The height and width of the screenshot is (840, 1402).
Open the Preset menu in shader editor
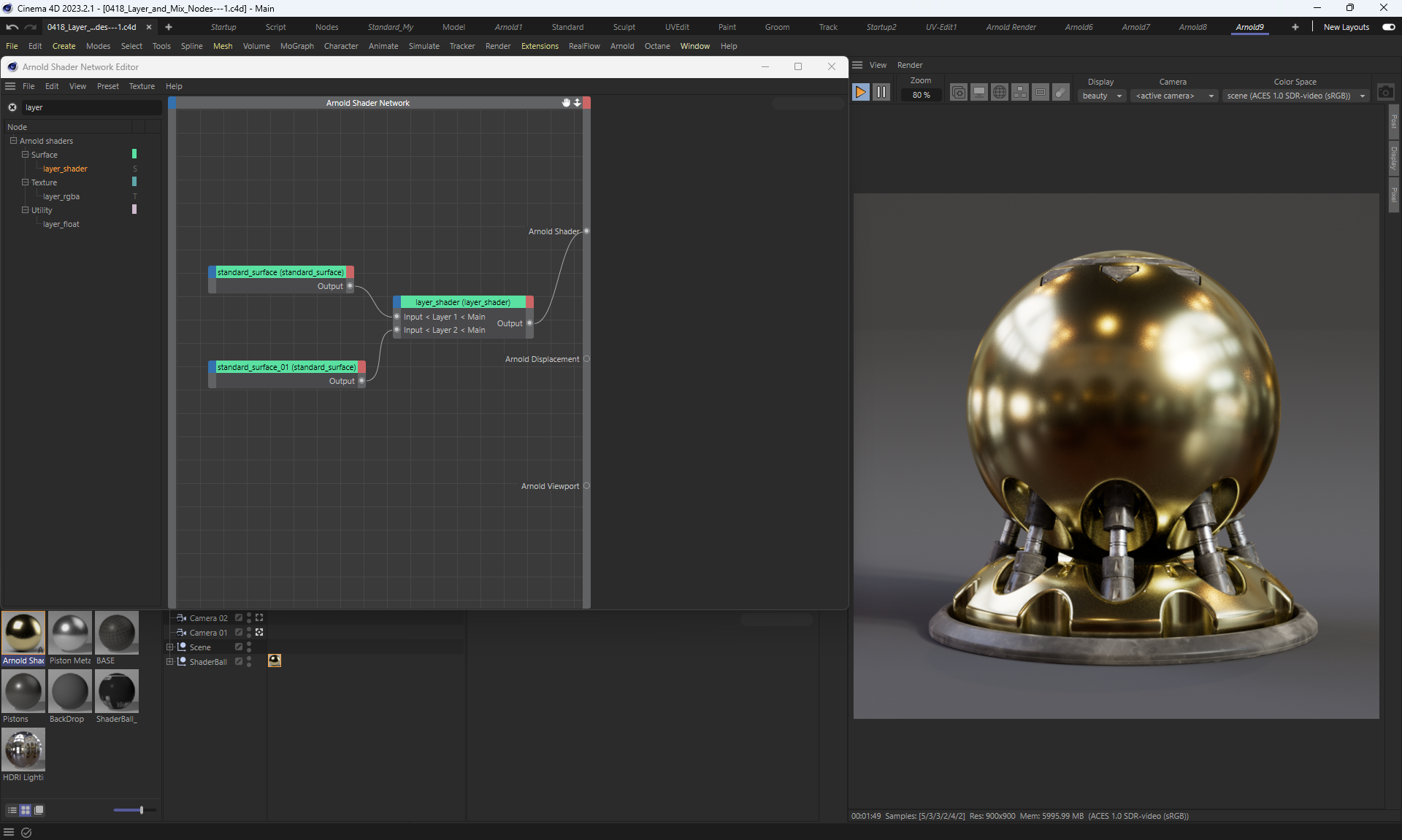click(107, 86)
